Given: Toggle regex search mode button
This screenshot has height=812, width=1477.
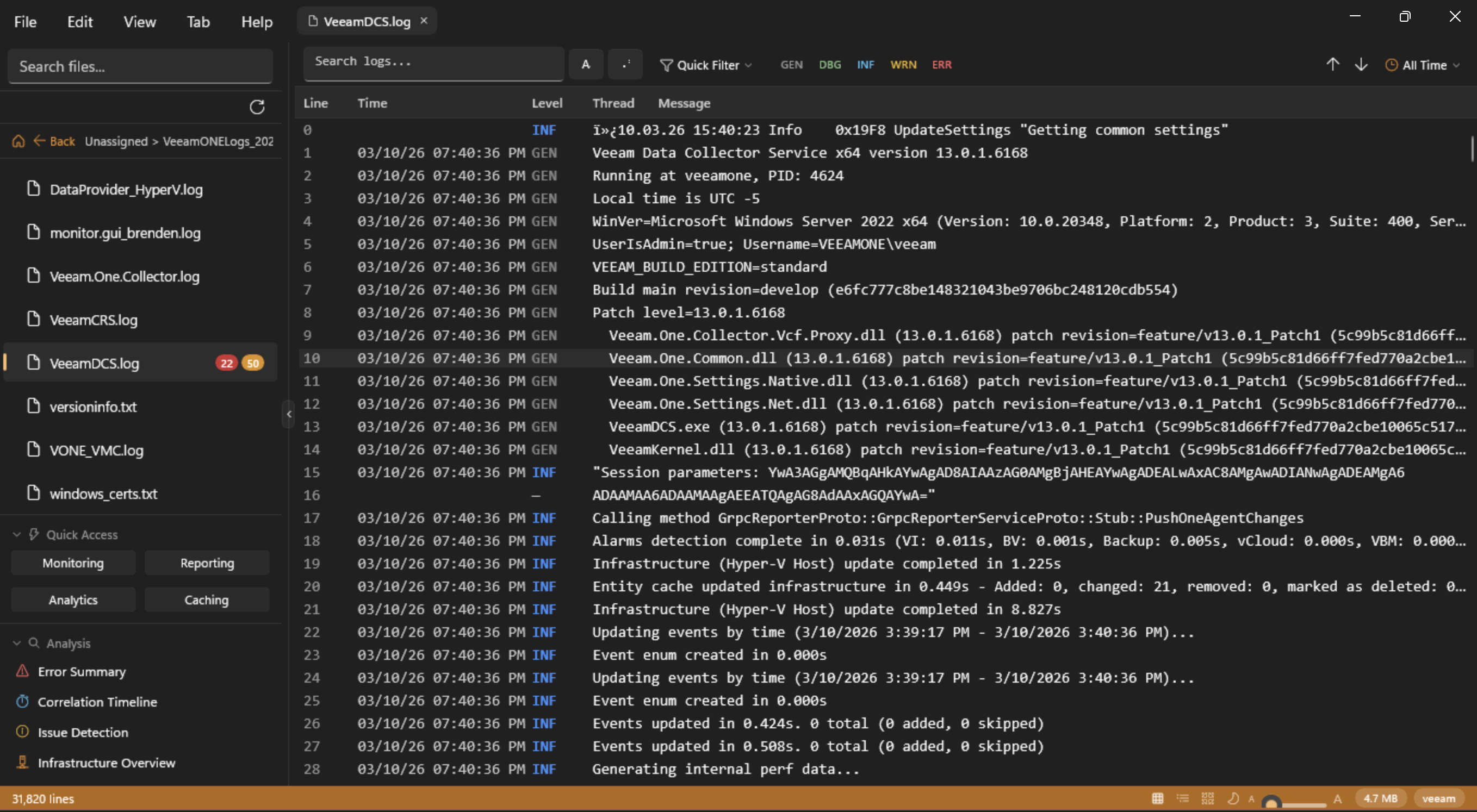Looking at the screenshot, I should (x=625, y=64).
